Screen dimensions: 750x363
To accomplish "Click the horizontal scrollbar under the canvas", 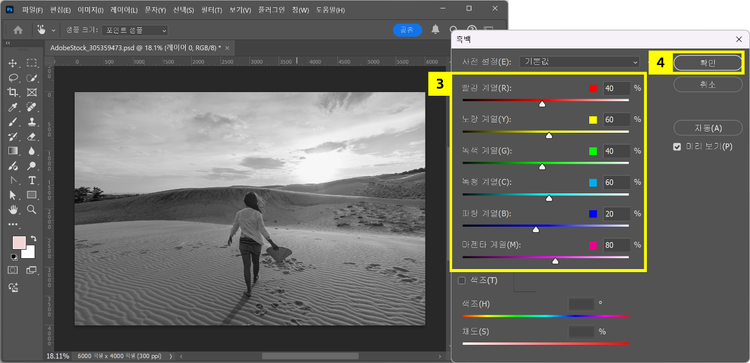I will [310, 356].
